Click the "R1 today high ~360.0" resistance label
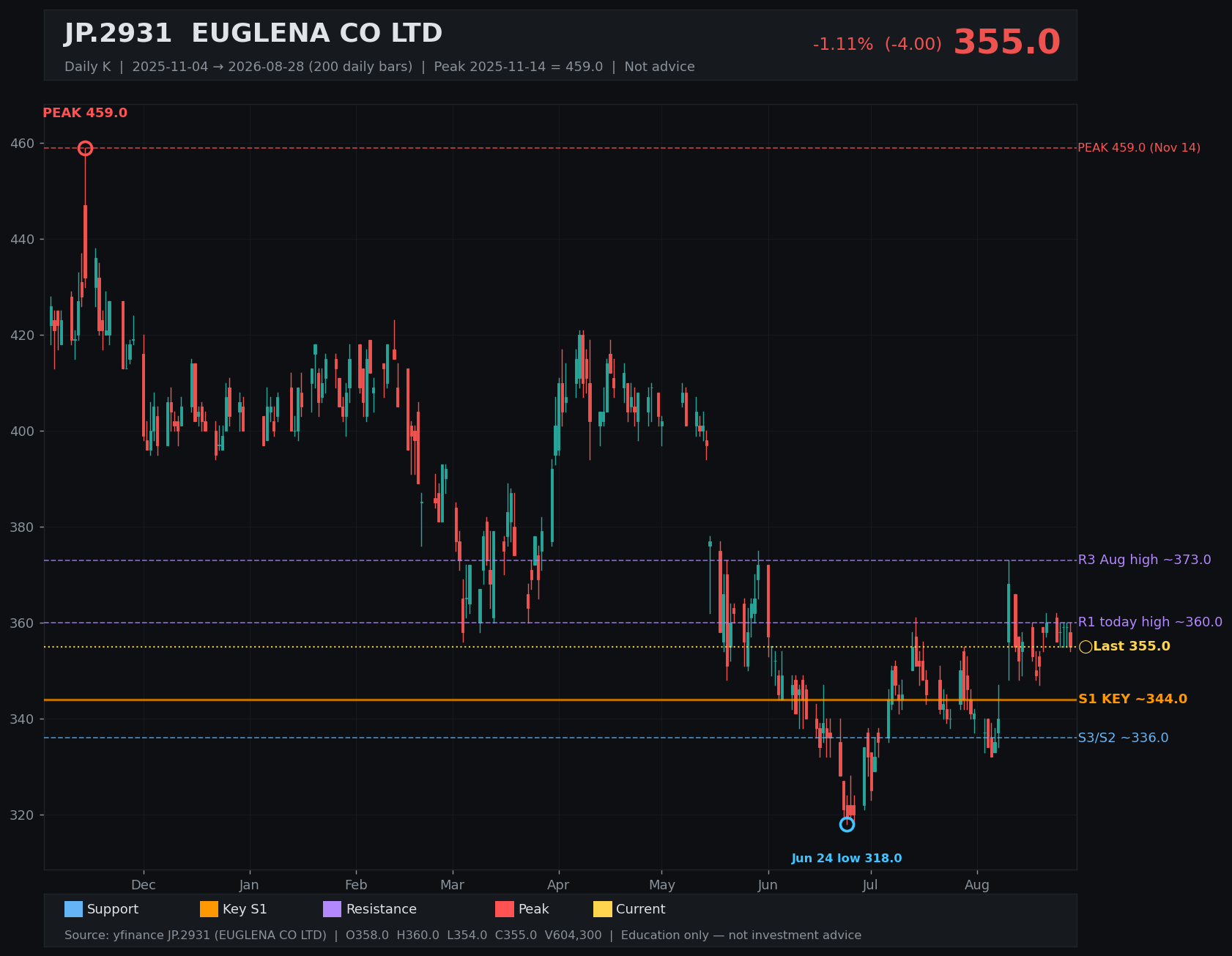 1150,622
